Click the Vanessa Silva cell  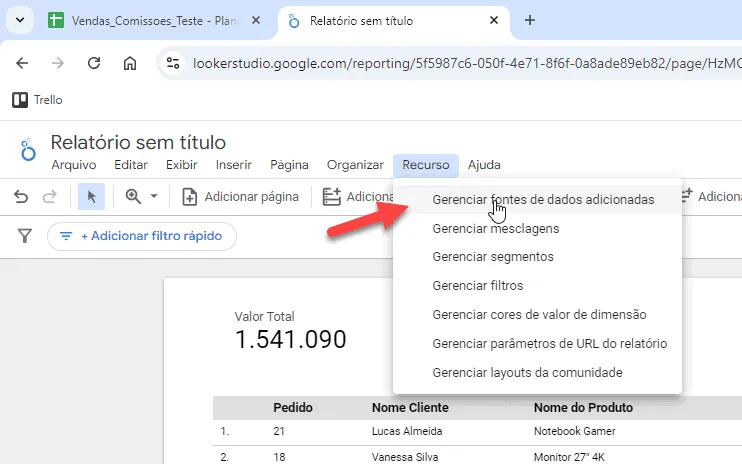pos(405,457)
